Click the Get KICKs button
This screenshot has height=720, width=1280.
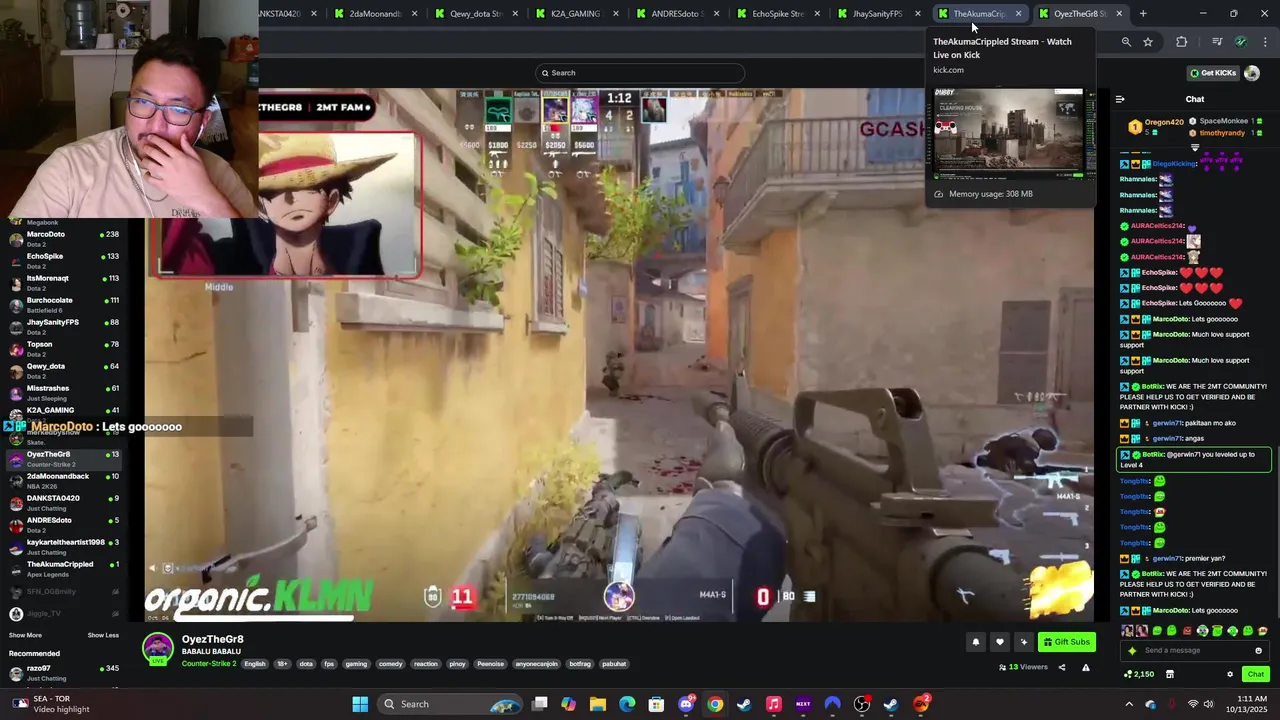click(1213, 73)
